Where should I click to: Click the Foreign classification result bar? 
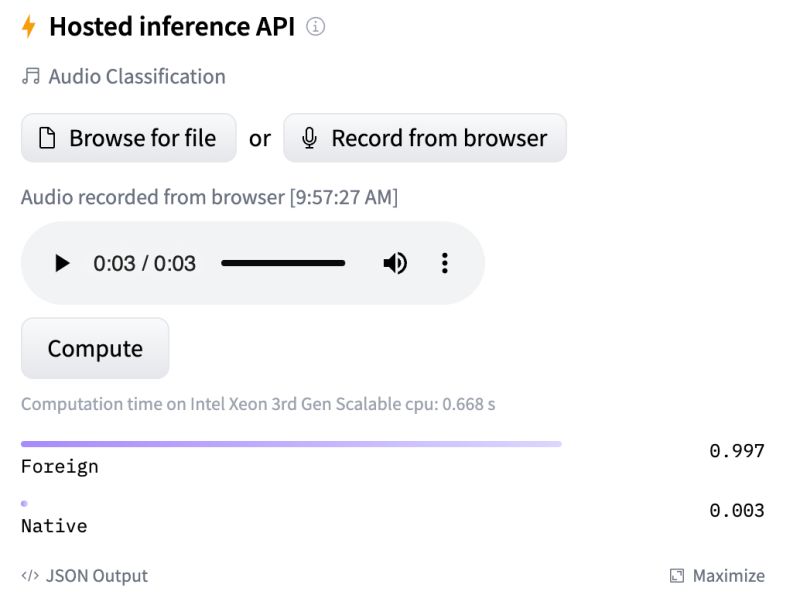[x=291, y=444]
